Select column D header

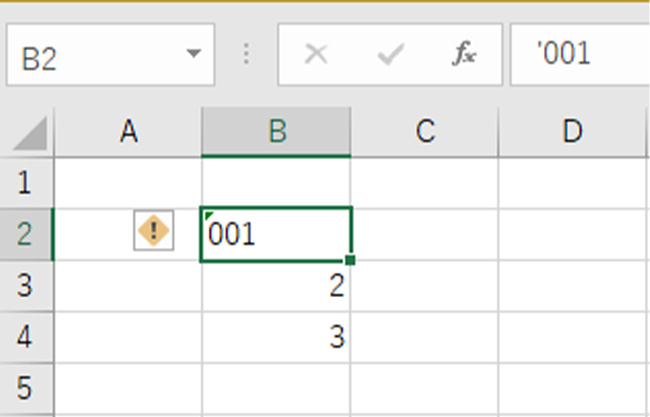pyautogui.click(x=572, y=132)
